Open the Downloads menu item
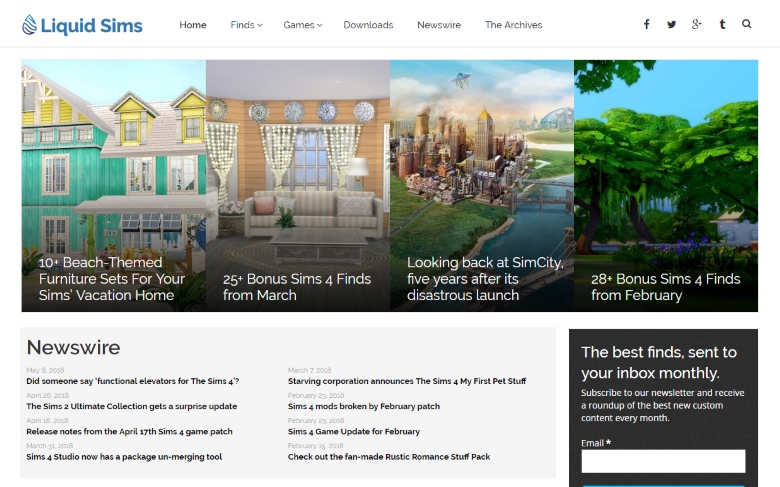The width and height of the screenshot is (780, 487). (x=368, y=25)
